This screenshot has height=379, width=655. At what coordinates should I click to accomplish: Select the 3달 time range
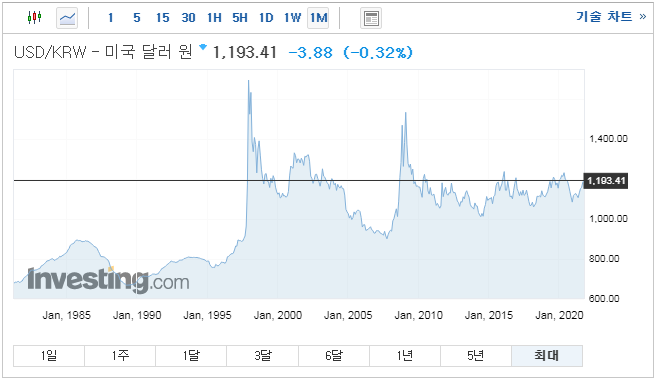coord(262,356)
